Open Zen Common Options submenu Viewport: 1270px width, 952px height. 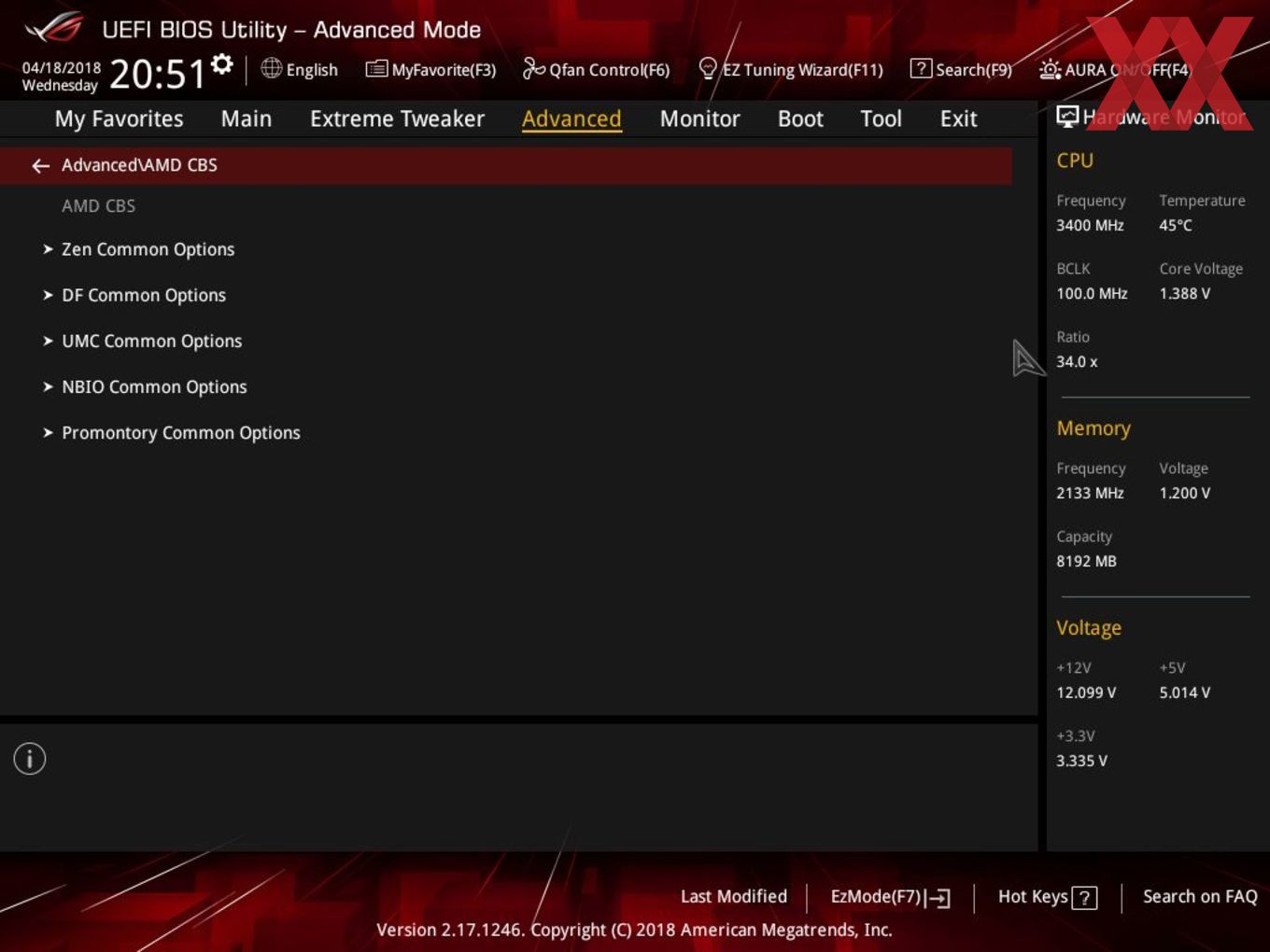148,249
